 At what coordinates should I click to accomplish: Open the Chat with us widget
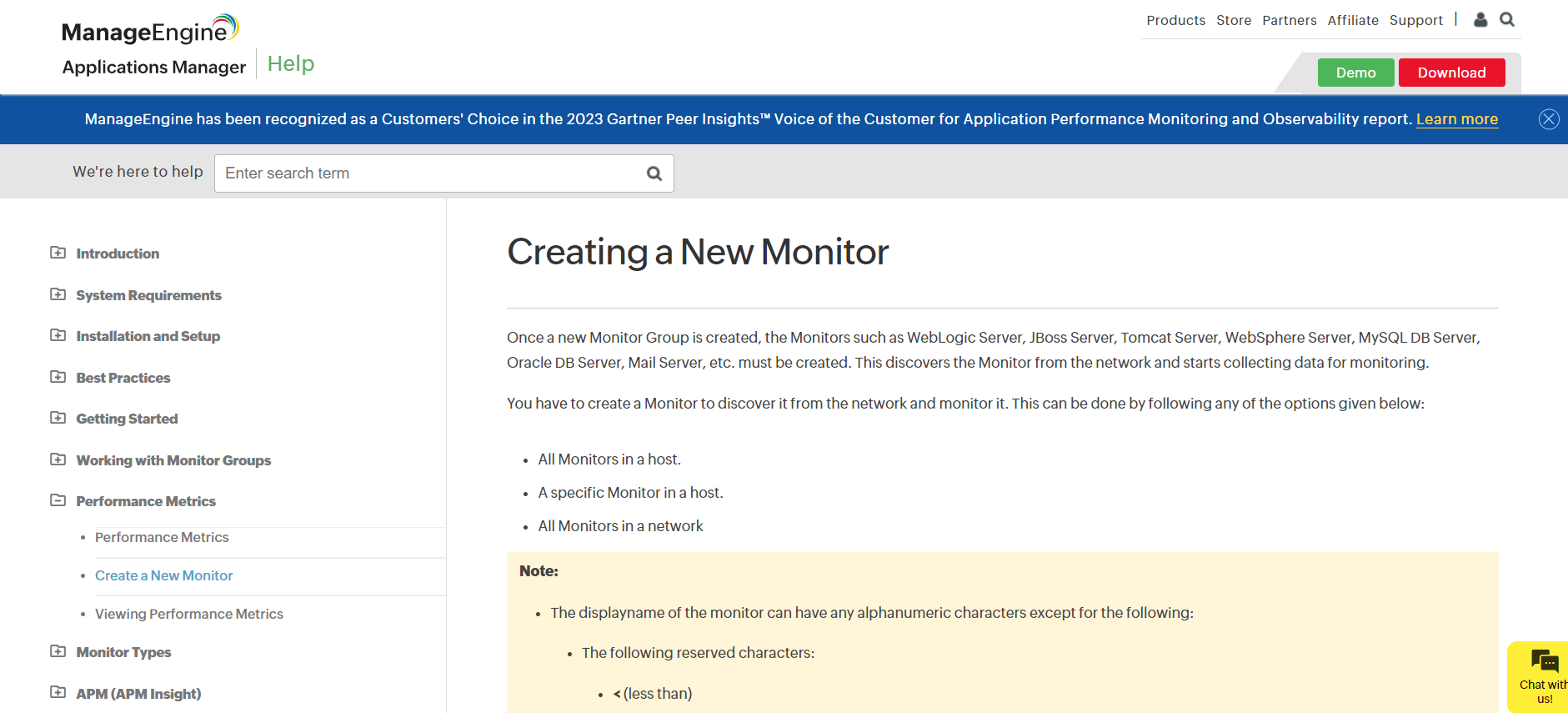click(1539, 677)
